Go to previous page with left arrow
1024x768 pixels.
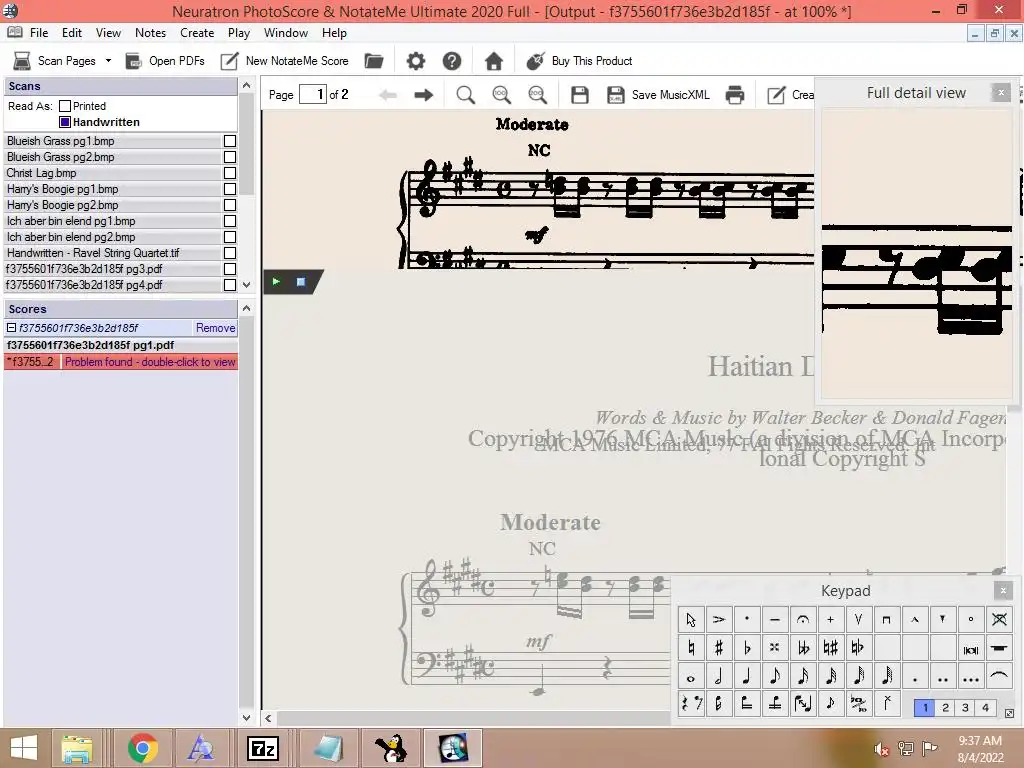(388, 95)
